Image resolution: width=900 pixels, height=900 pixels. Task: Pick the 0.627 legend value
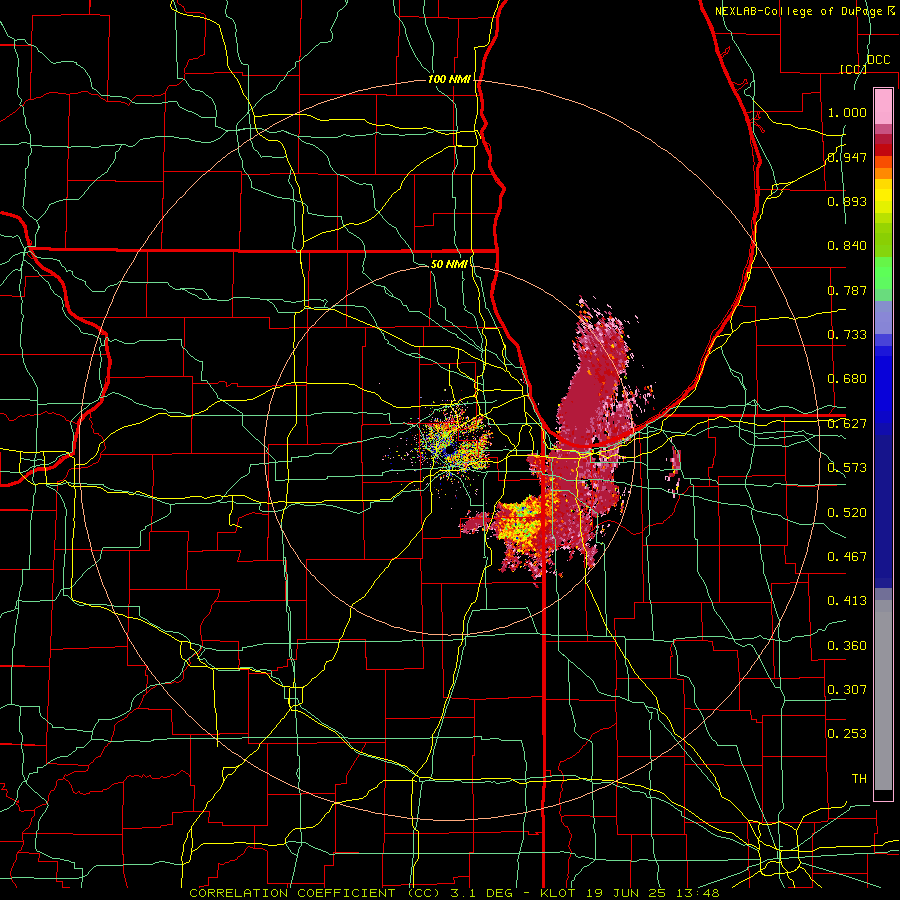click(847, 424)
